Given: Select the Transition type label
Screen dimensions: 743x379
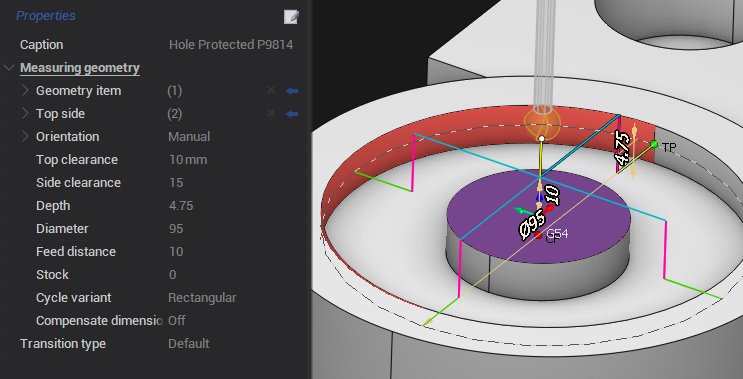Looking at the screenshot, I should (63, 343).
